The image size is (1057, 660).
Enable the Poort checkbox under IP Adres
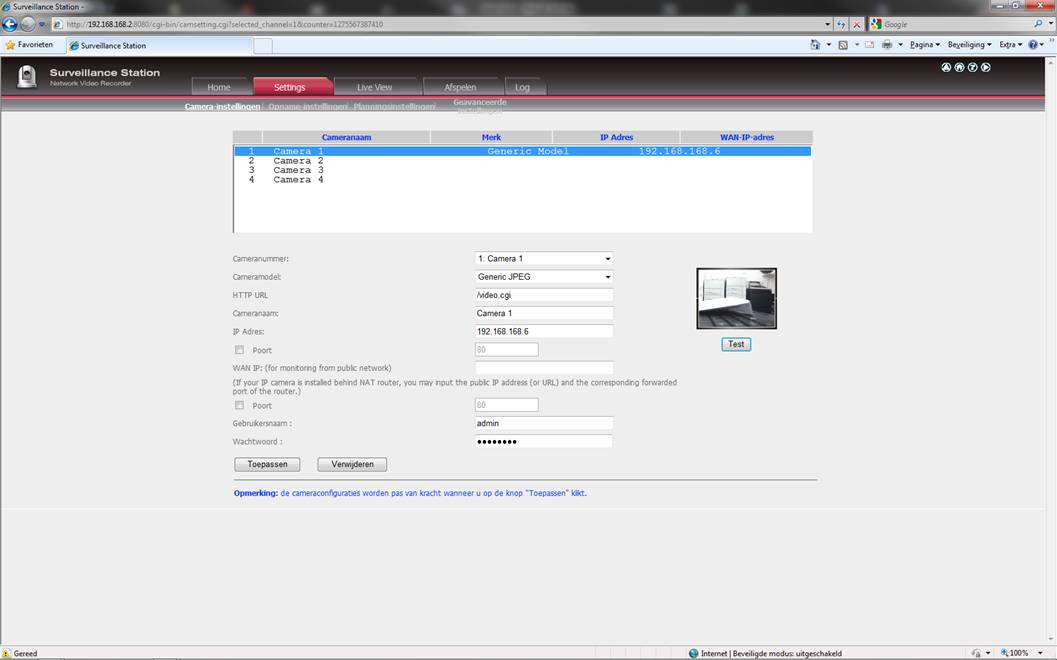(x=239, y=350)
